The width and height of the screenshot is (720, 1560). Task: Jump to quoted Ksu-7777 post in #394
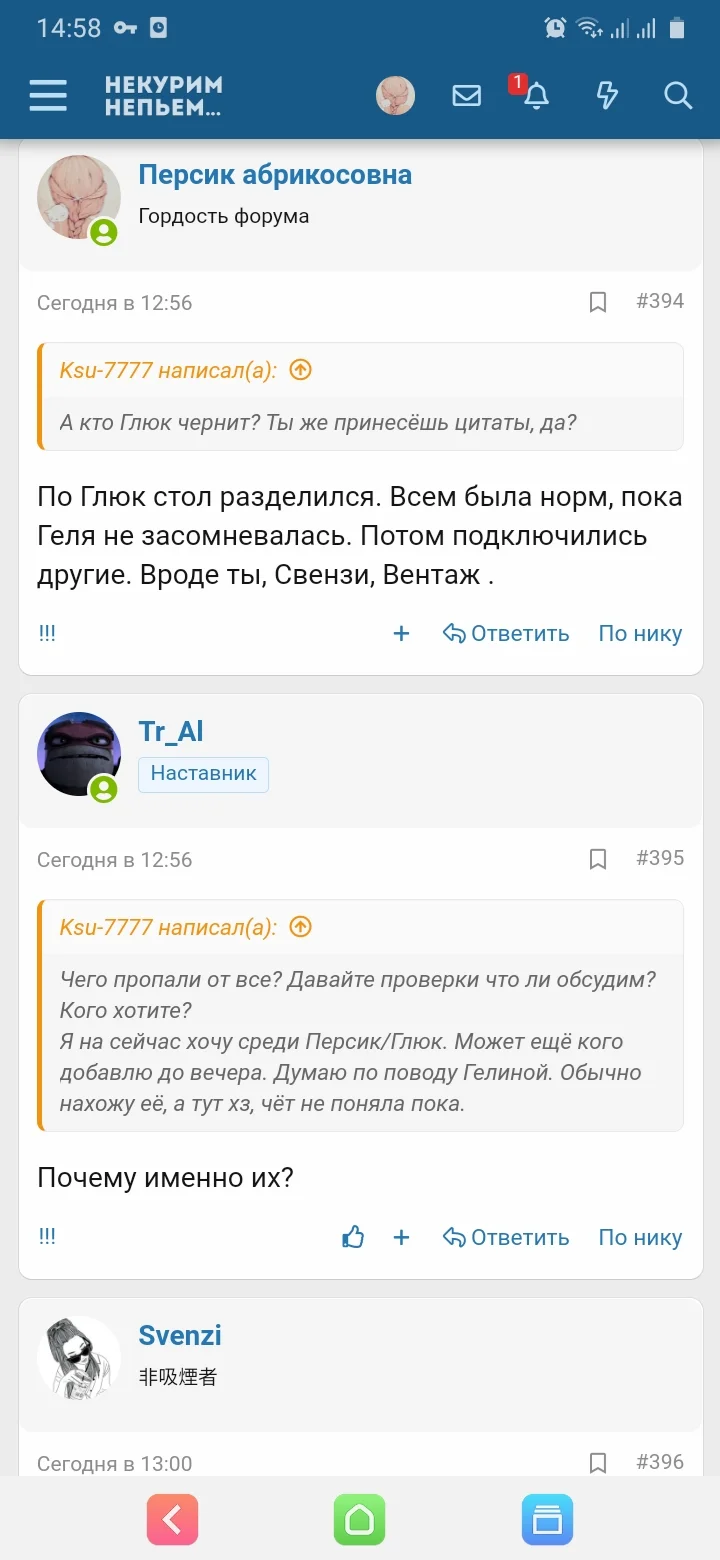300,370
